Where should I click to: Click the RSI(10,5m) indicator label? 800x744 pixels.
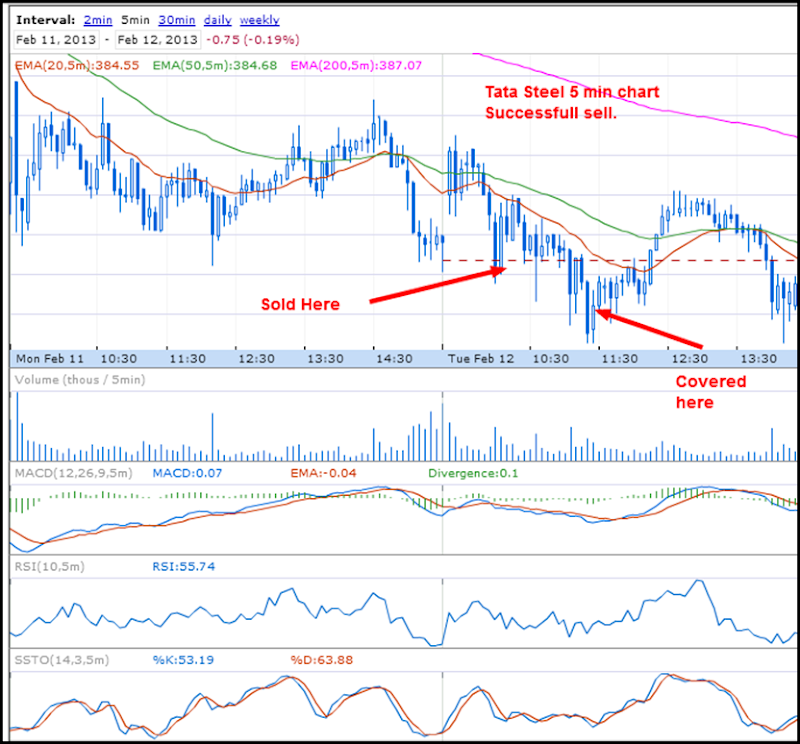49,566
